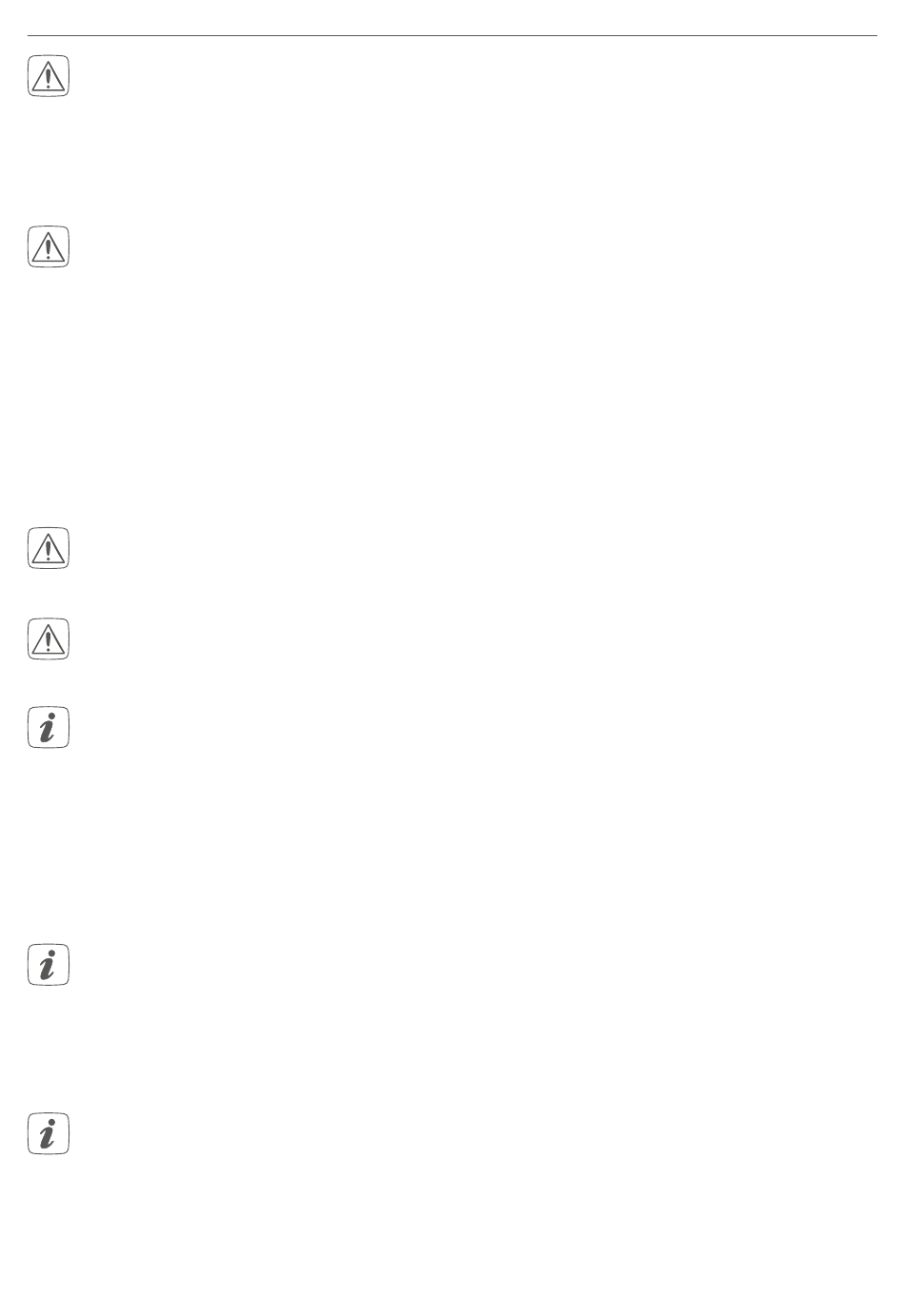The width and height of the screenshot is (904, 1316).
Task: Click the horizontal divider line at page top
Action: point(452,36)
